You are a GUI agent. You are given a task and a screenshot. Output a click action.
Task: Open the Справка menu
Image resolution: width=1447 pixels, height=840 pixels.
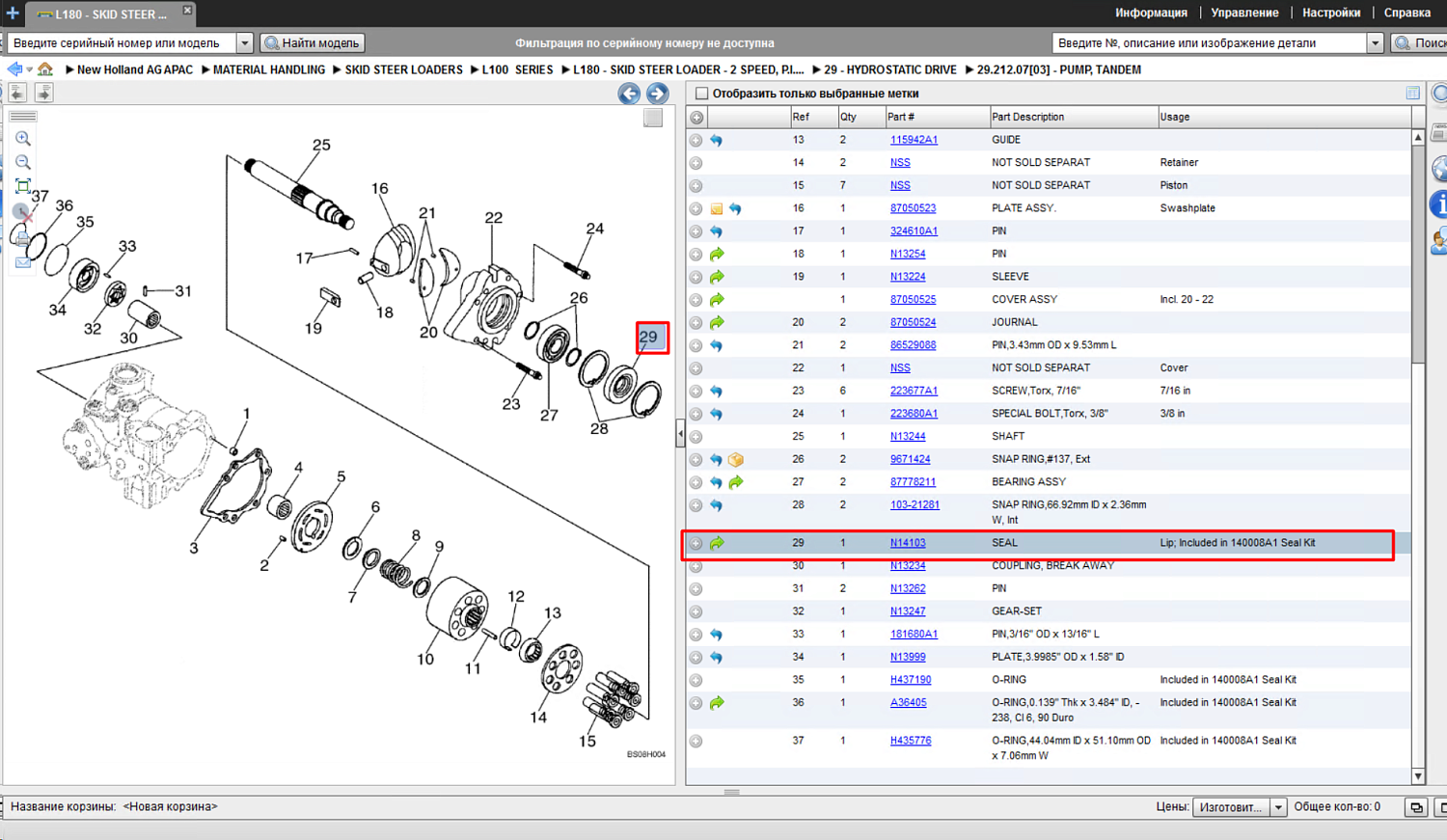pyautogui.click(x=1407, y=13)
